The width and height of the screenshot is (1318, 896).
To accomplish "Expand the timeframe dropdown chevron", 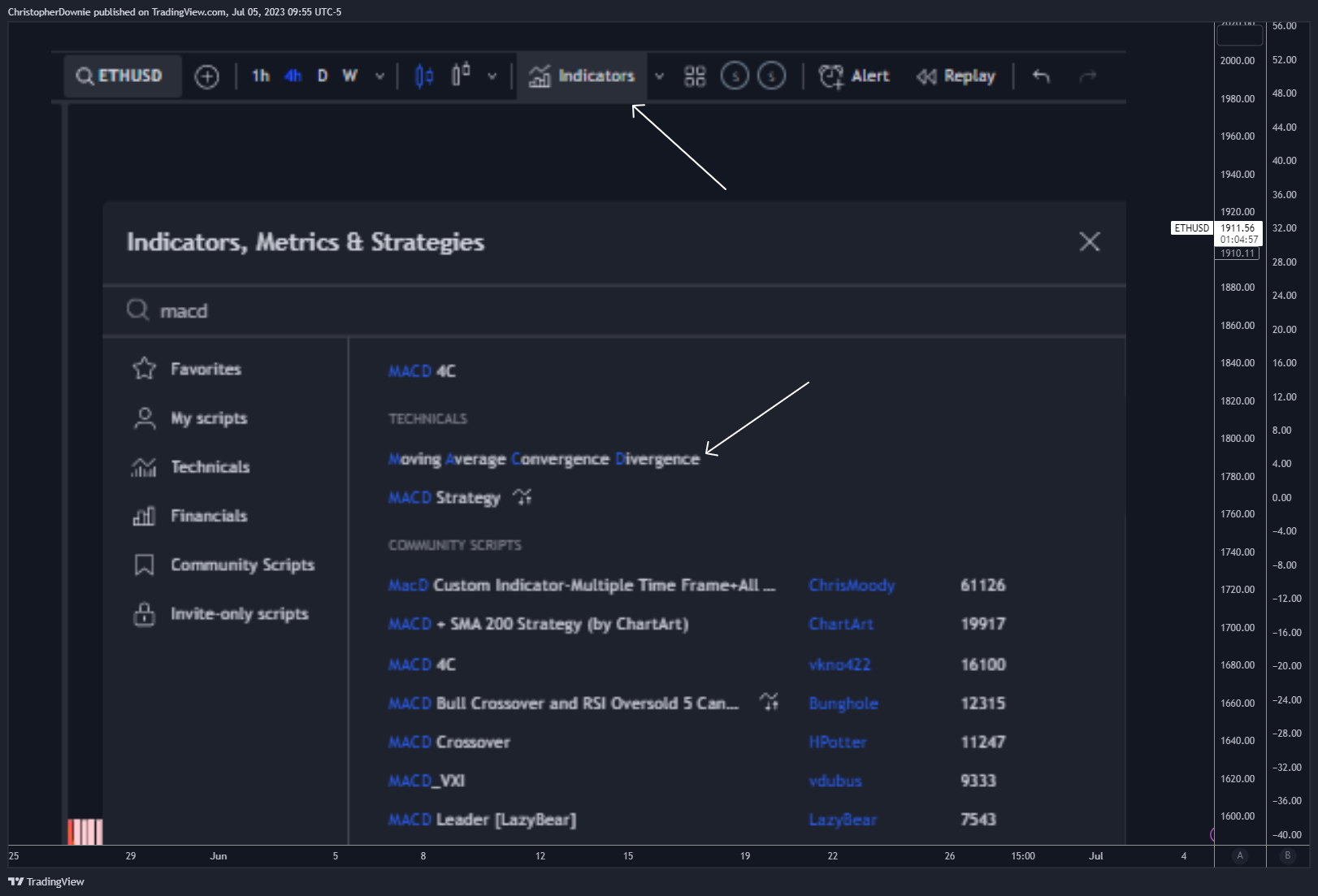I will click(x=379, y=76).
